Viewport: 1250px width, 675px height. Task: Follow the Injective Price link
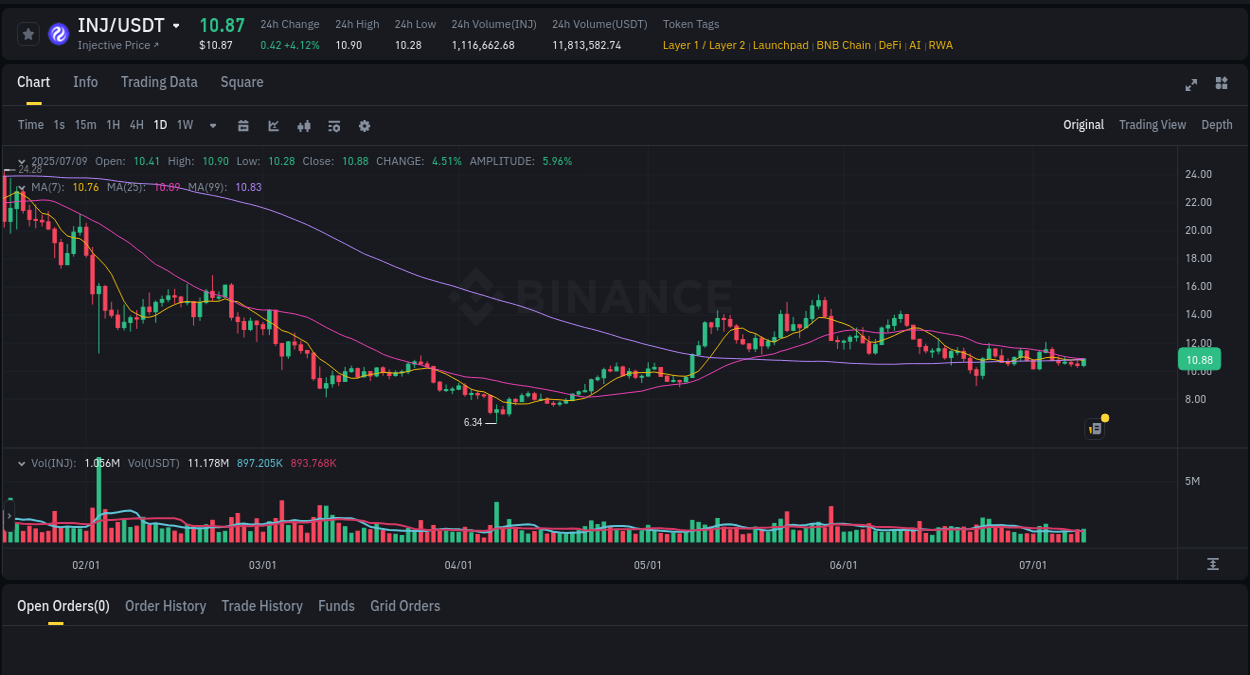pyautogui.click(x=113, y=45)
